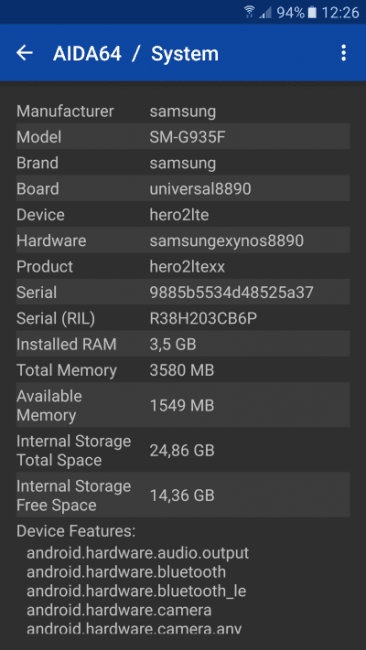Tap the Serial number value 9885b5534d48525a37
The height and width of the screenshot is (650, 366).
click(x=231, y=292)
